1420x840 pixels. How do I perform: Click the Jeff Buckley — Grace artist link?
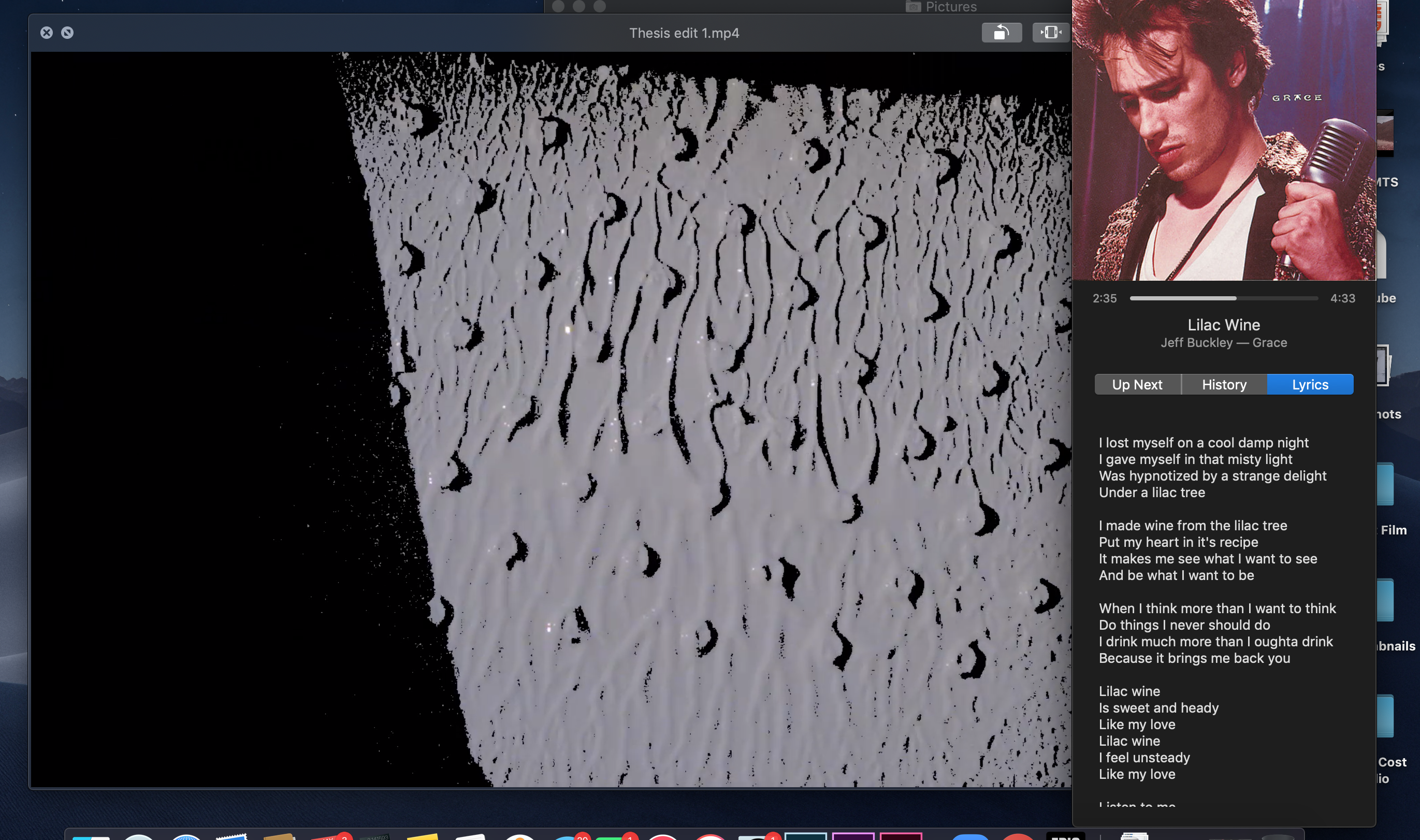(1224, 342)
